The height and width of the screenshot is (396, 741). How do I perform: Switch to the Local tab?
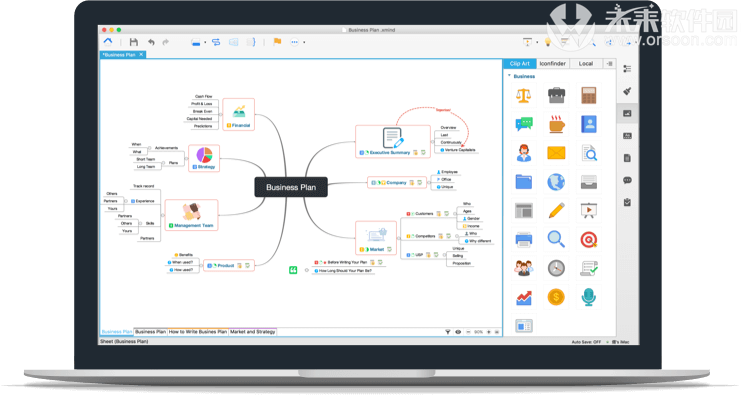tap(586, 63)
